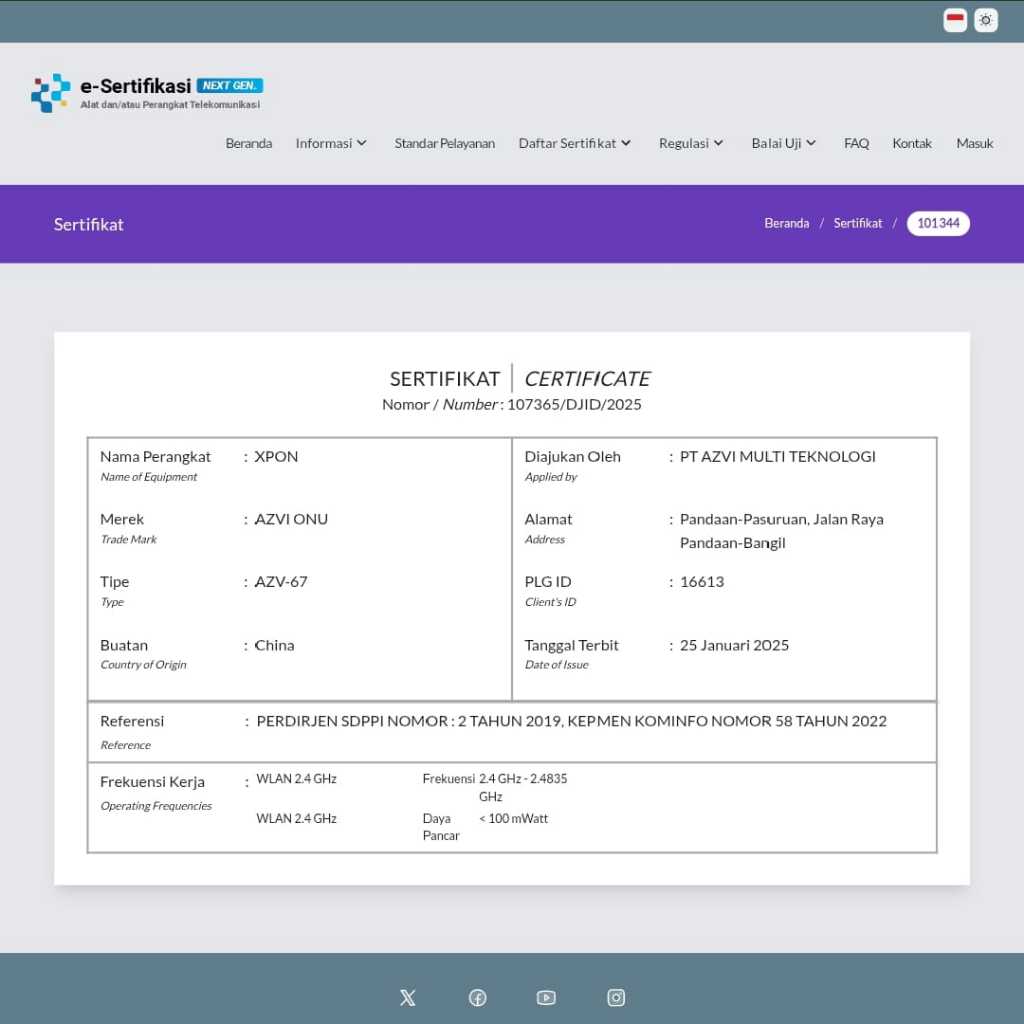The height and width of the screenshot is (1024, 1024).
Task: Open the Kontak page
Action: pos(912,143)
